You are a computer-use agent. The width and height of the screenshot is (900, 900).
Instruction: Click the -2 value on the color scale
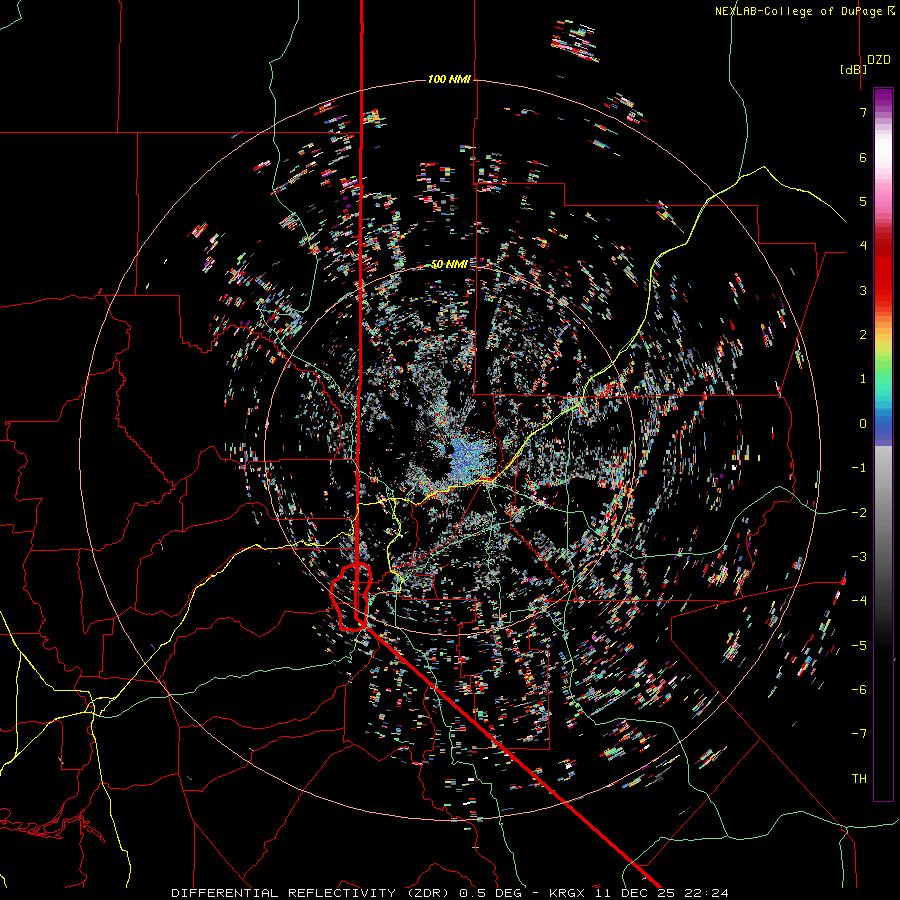click(x=859, y=513)
